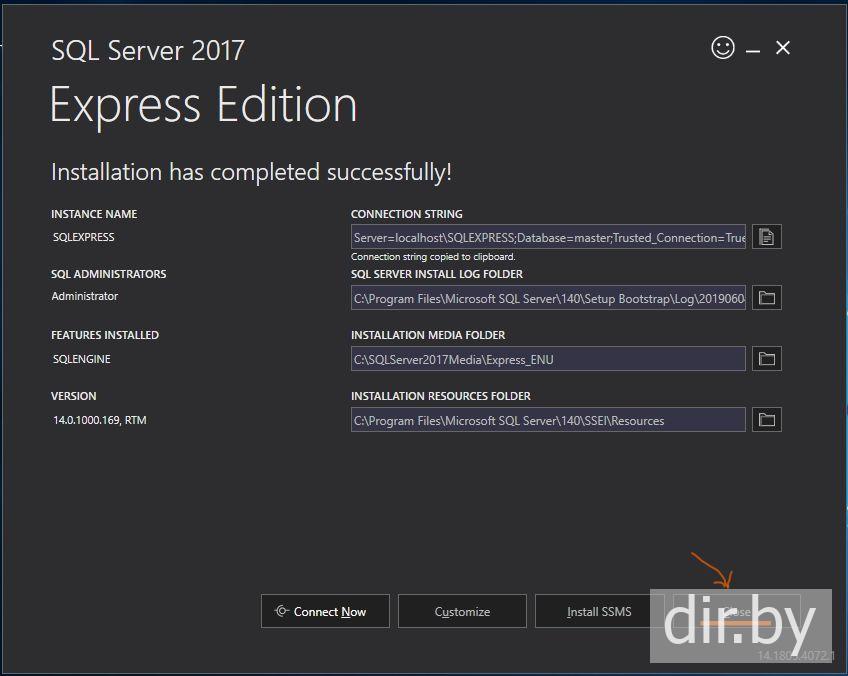848x676 pixels.
Task: Copy the connection string via copy icon
Action: (766, 237)
